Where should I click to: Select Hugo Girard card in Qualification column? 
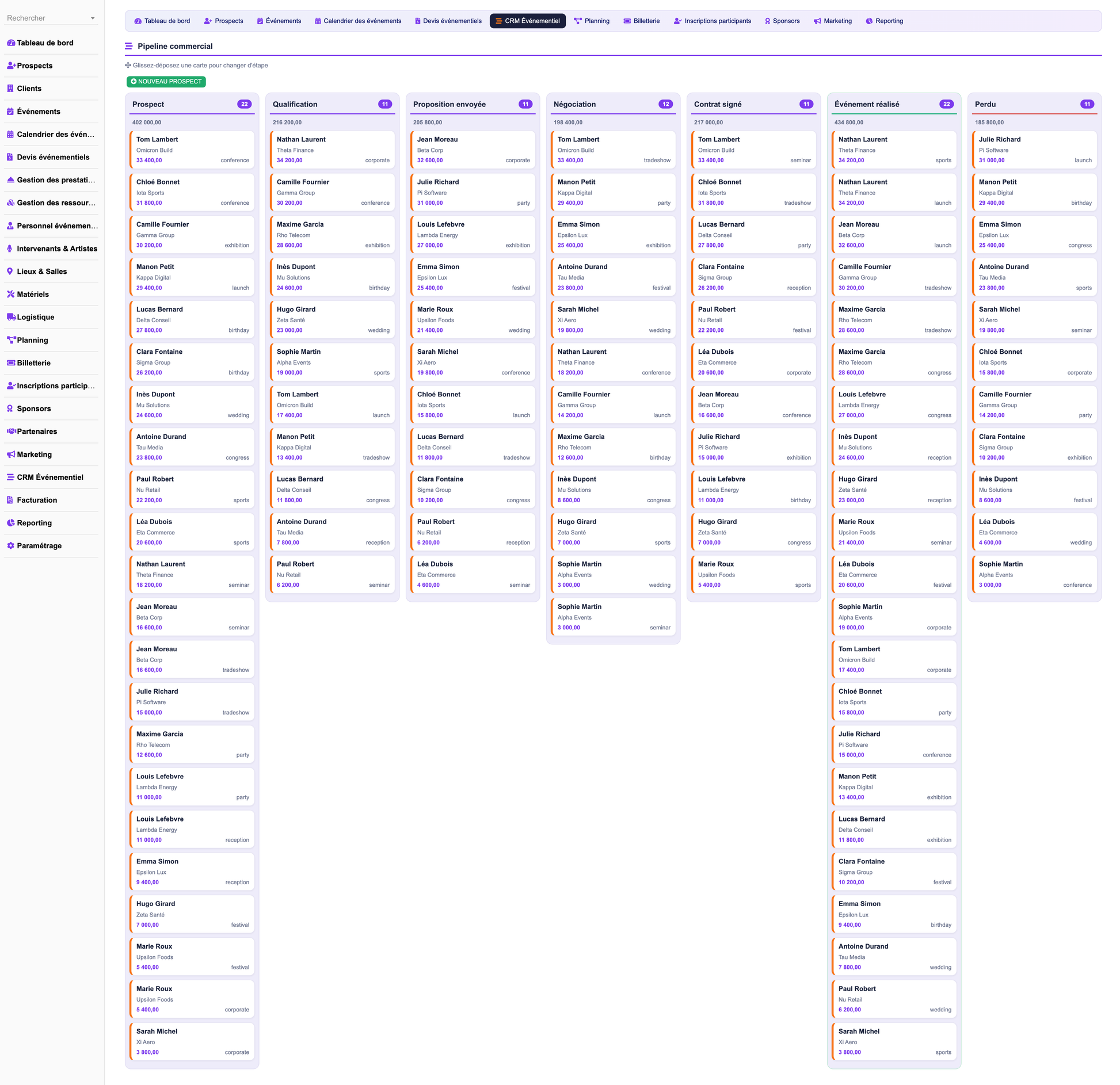[x=333, y=319]
